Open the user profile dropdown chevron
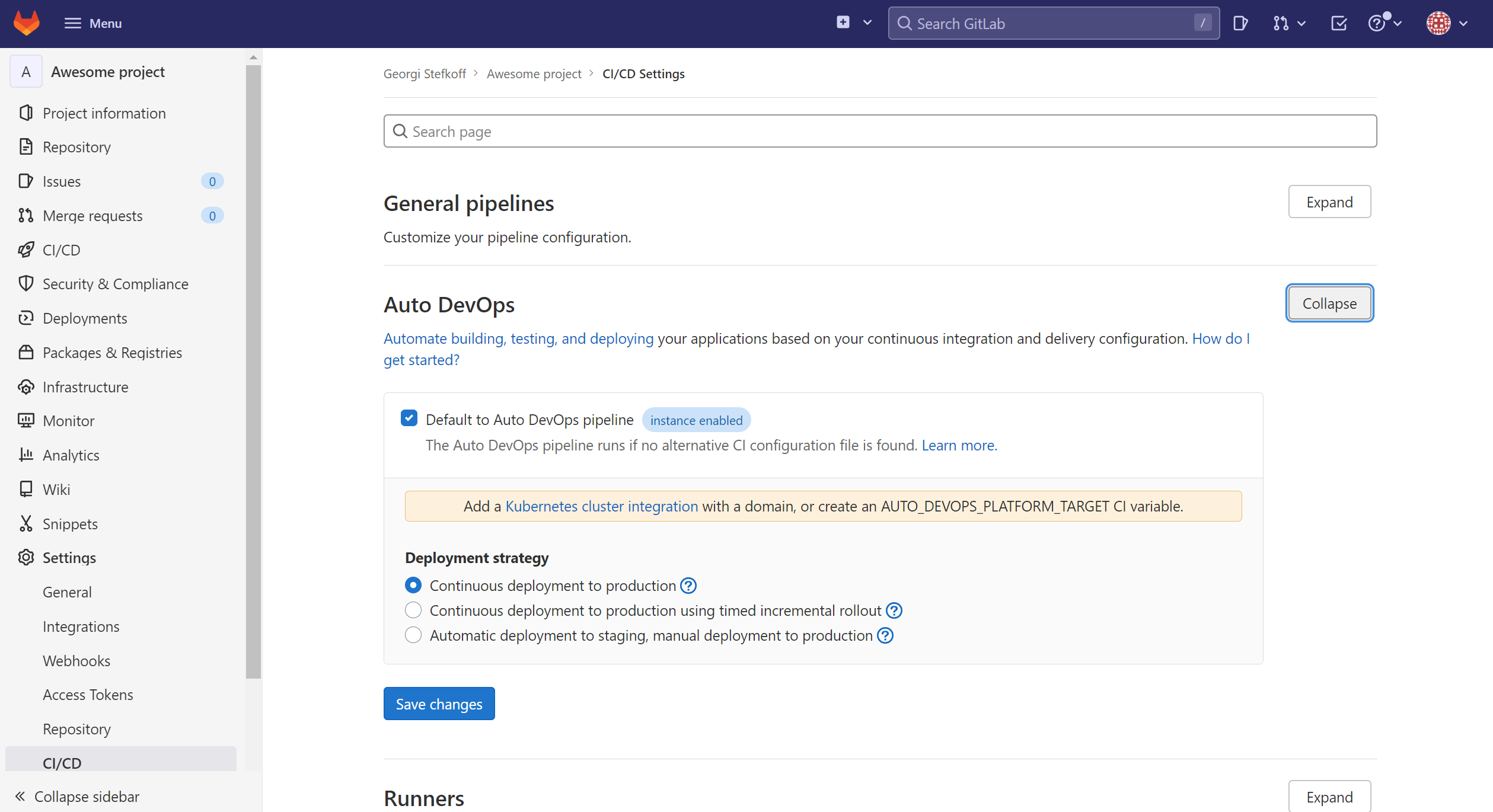The width and height of the screenshot is (1493, 812). (1463, 24)
